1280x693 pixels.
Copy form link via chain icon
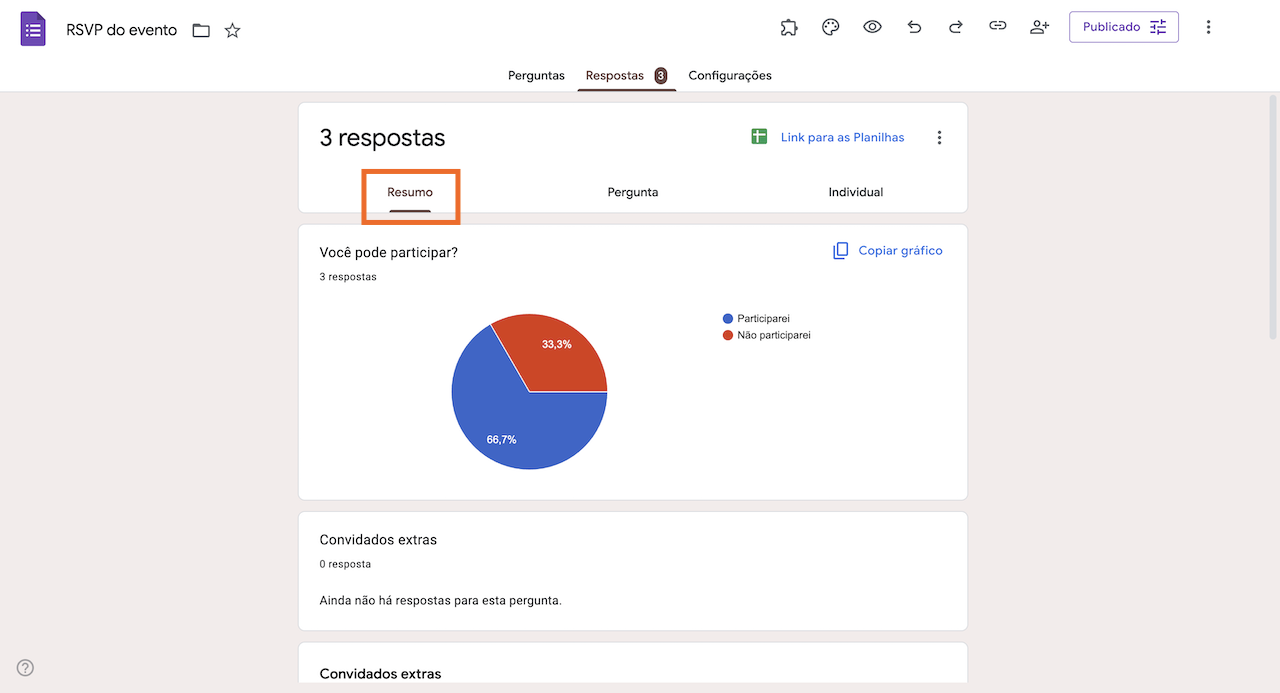coord(997,27)
